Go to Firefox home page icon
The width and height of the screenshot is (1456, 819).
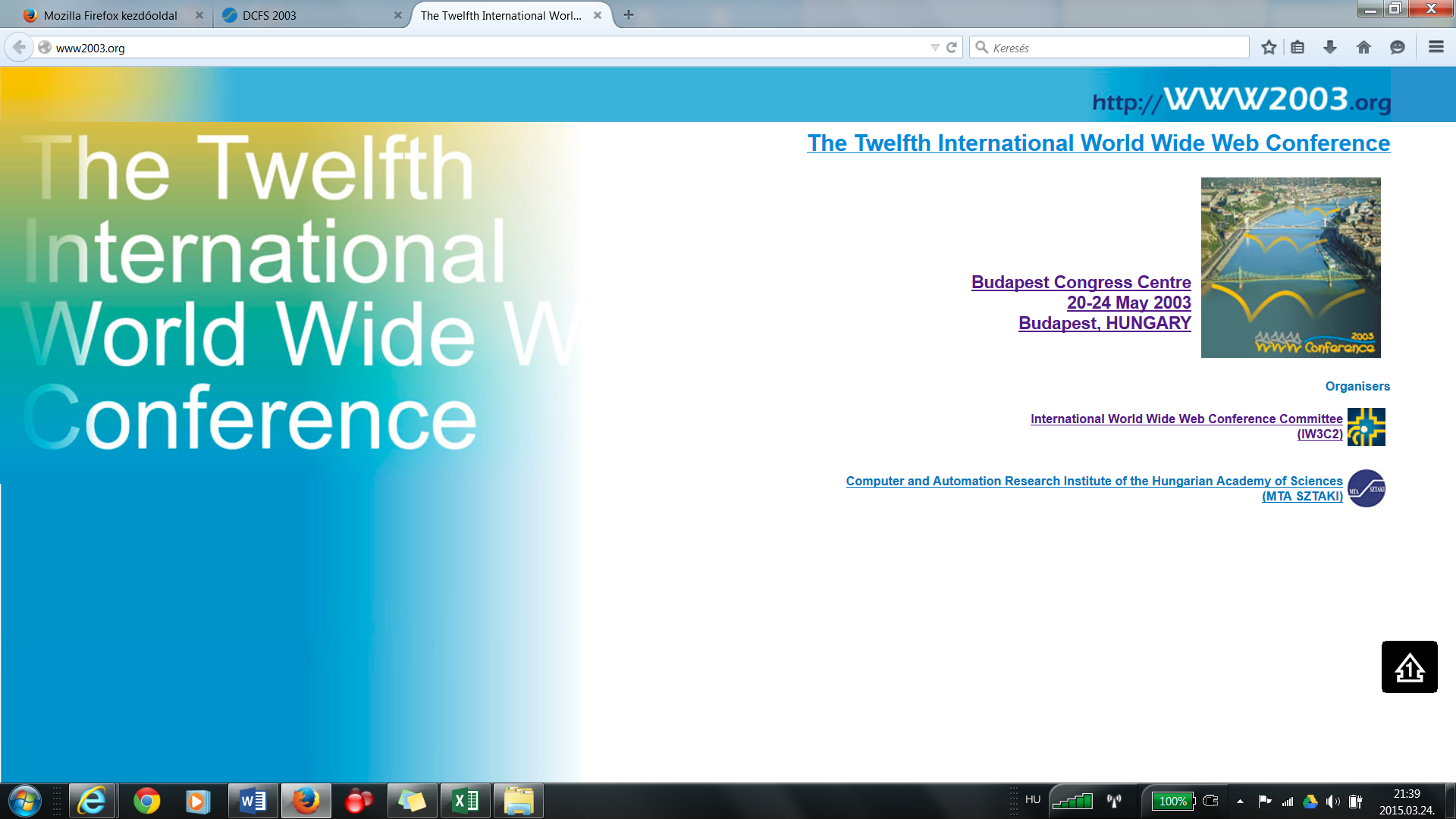(x=1363, y=47)
